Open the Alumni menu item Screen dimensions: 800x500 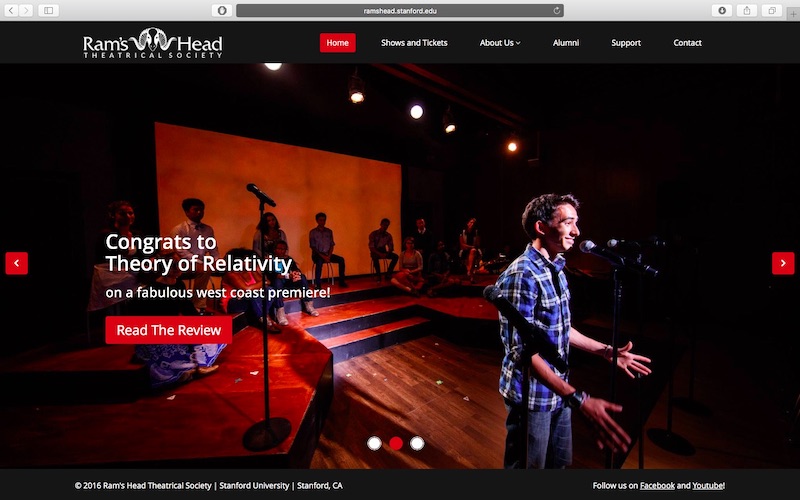[566, 43]
